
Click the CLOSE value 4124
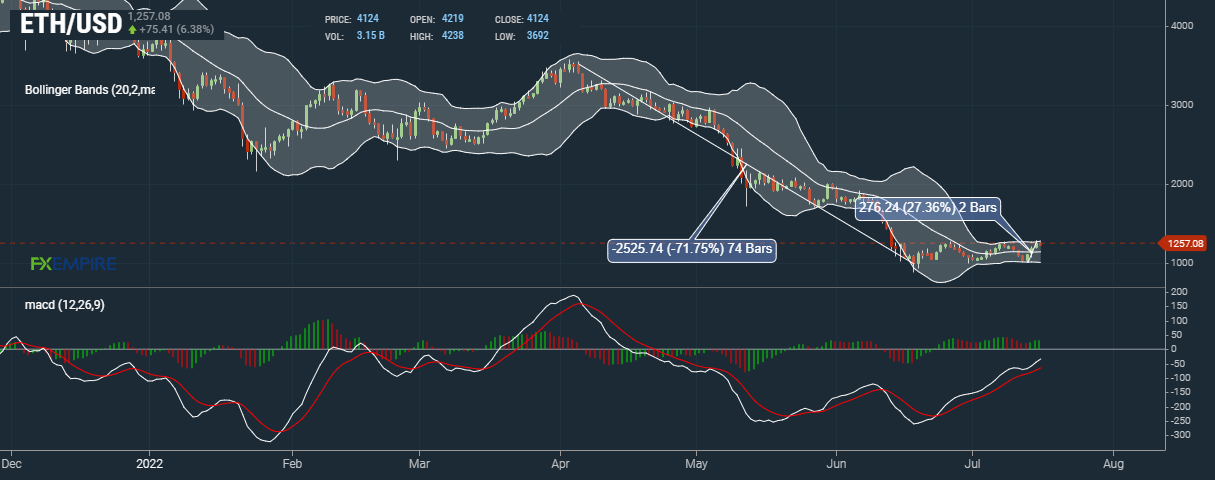537,19
